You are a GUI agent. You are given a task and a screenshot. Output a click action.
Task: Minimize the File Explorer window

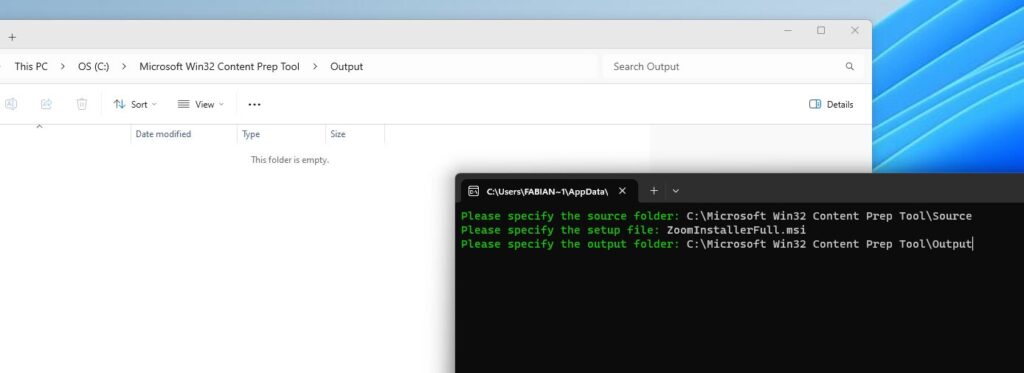click(788, 31)
